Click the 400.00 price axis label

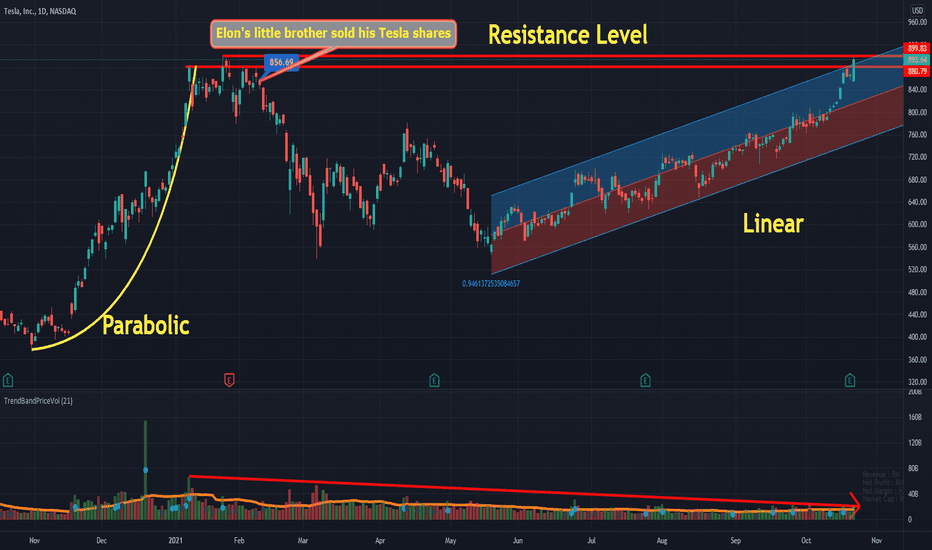(917, 337)
